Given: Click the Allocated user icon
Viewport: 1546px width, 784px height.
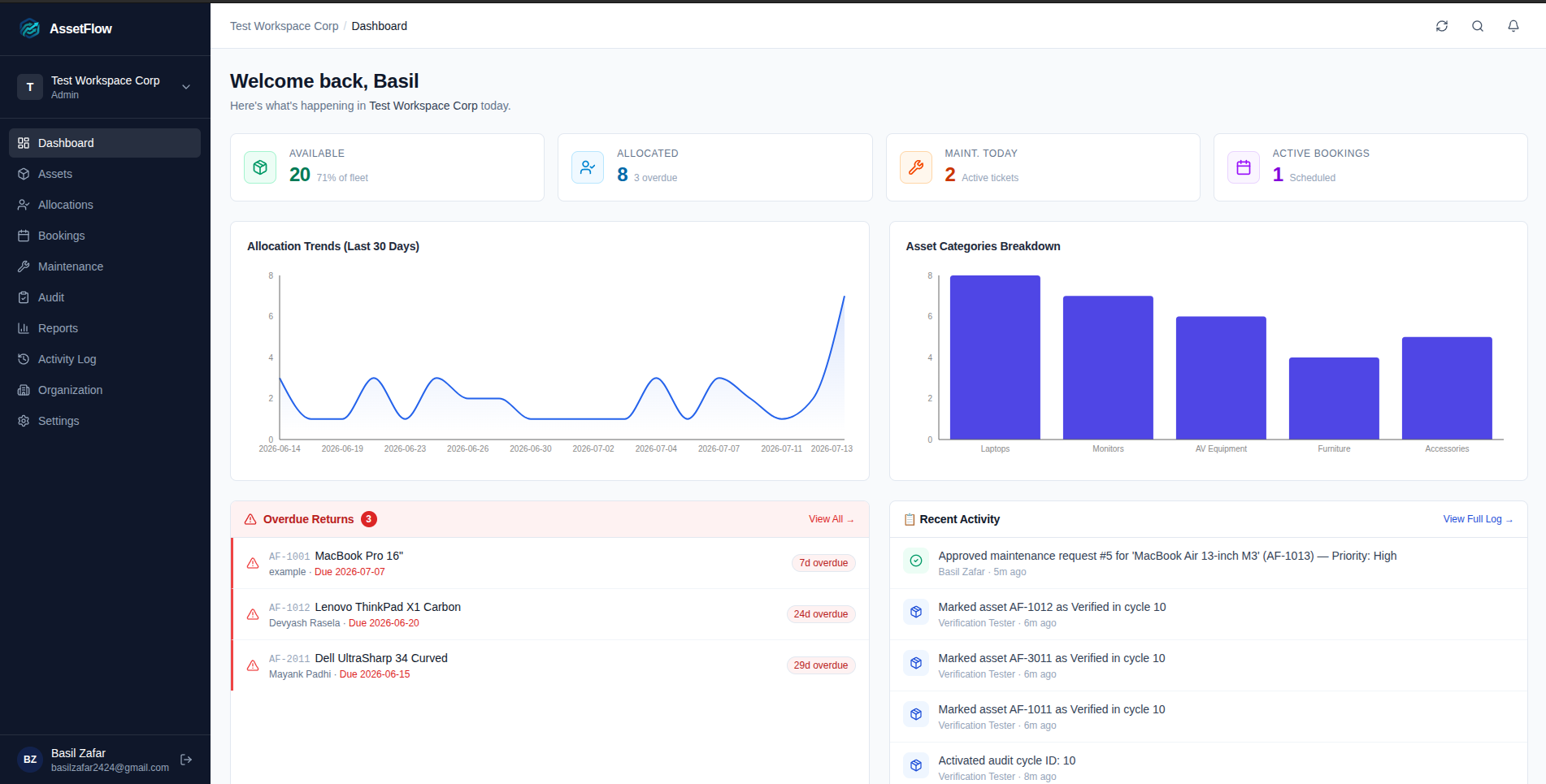Looking at the screenshot, I should (588, 167).
